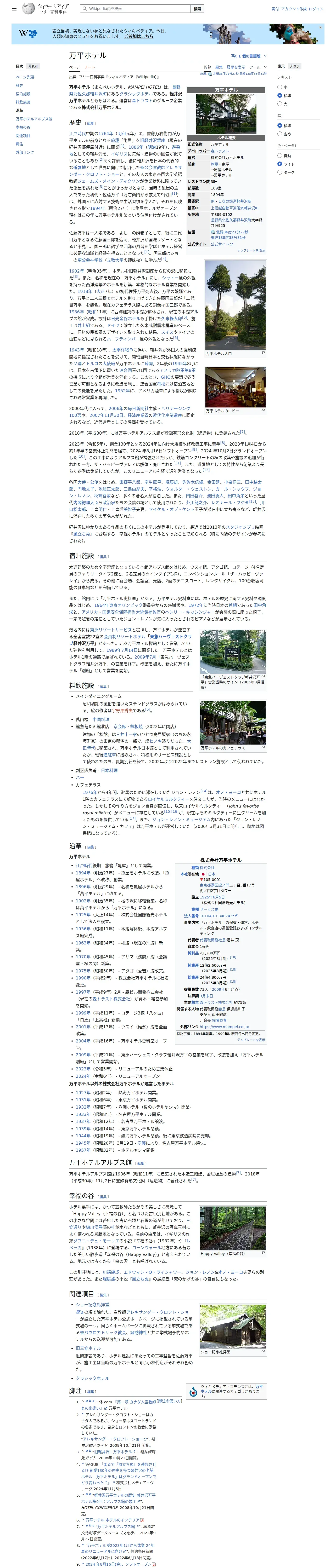This screenshot has height=1568, width=336.
Task: Switch to the ノート talk tab
Action: [90, 67]
